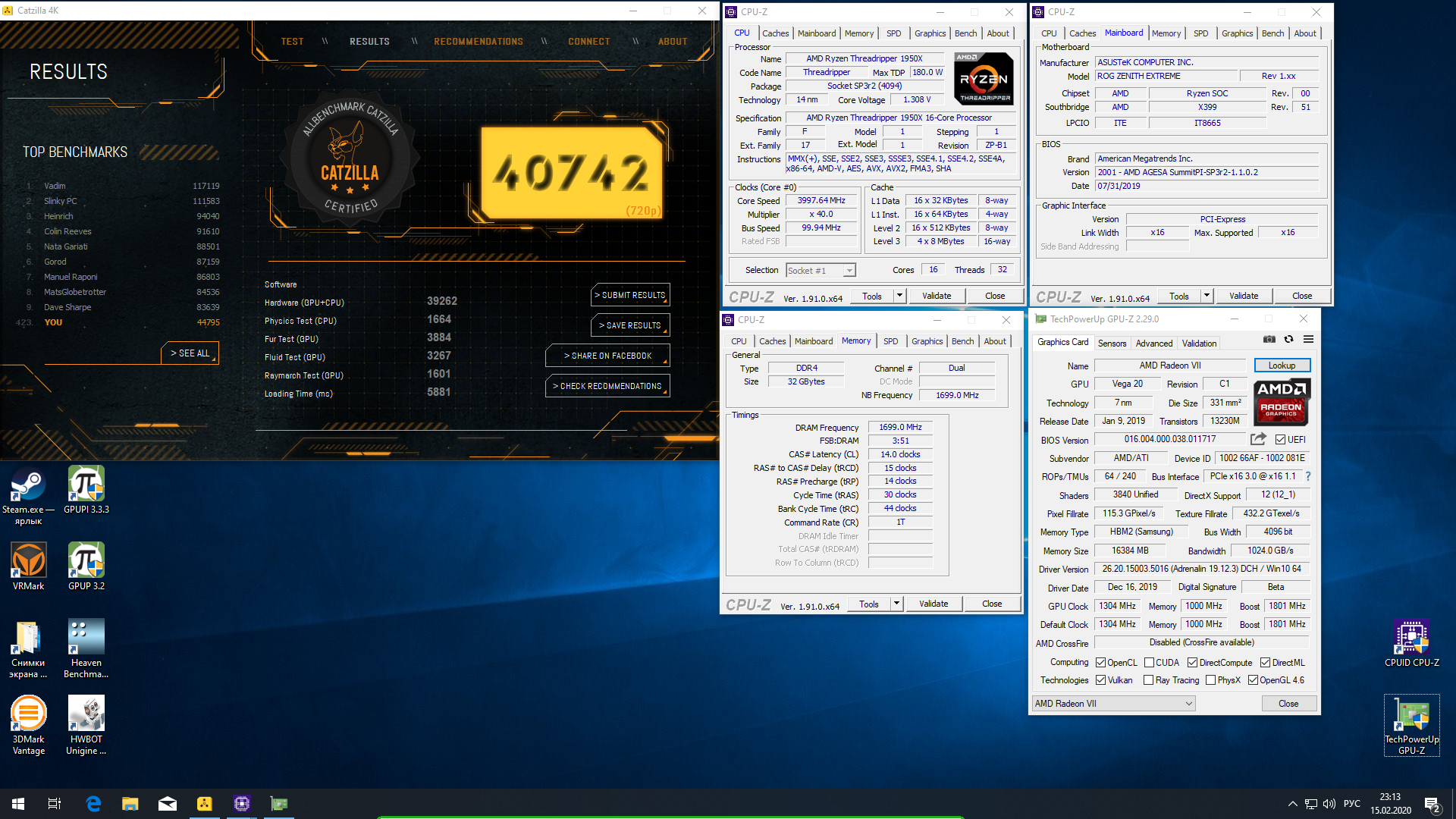Open GPUP 3.2 desktop icon

coord(86,566)
